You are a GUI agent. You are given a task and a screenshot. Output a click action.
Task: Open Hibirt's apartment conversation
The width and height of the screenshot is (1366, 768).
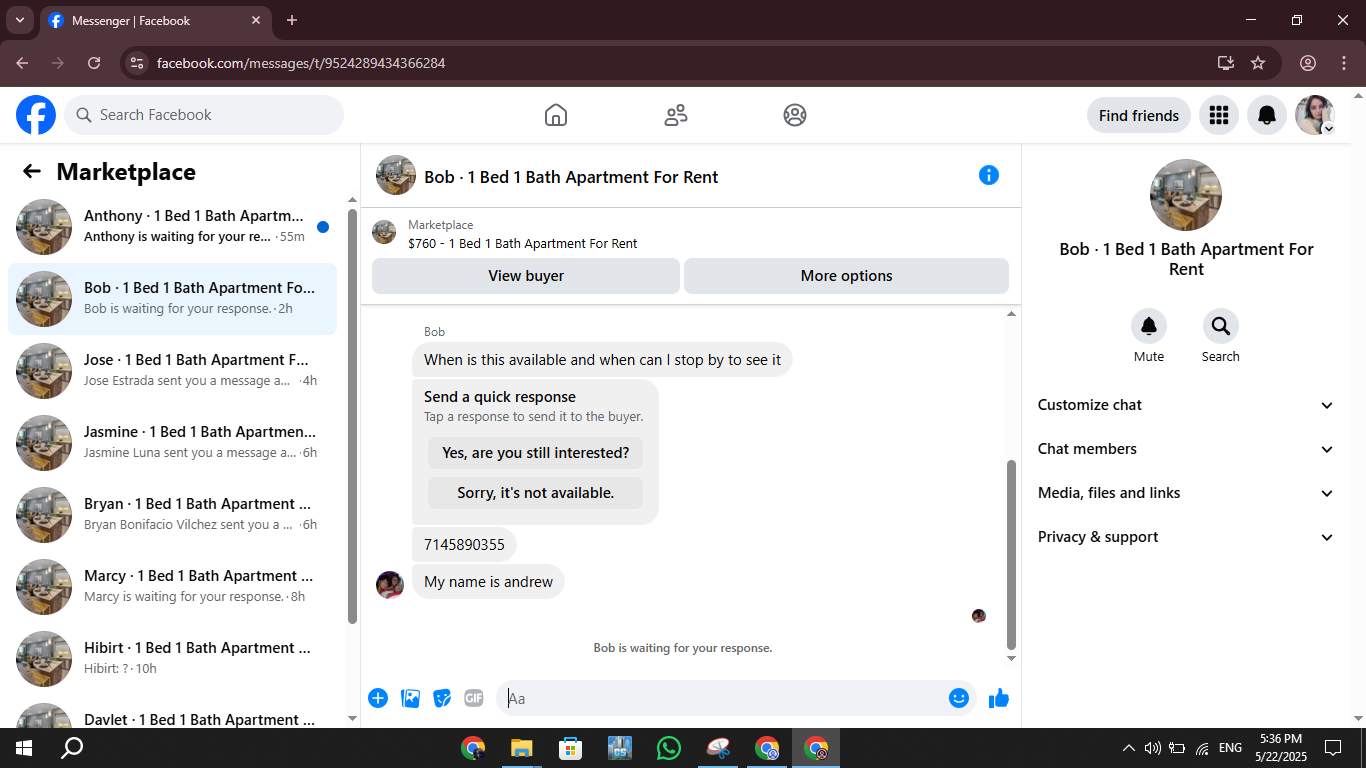[172, 659]
